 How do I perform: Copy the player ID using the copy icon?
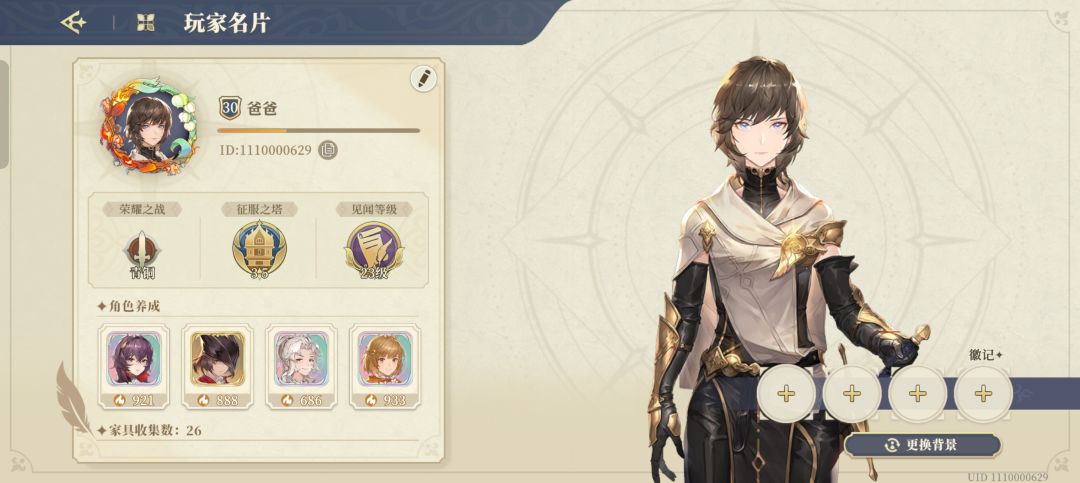coord(328,150)
